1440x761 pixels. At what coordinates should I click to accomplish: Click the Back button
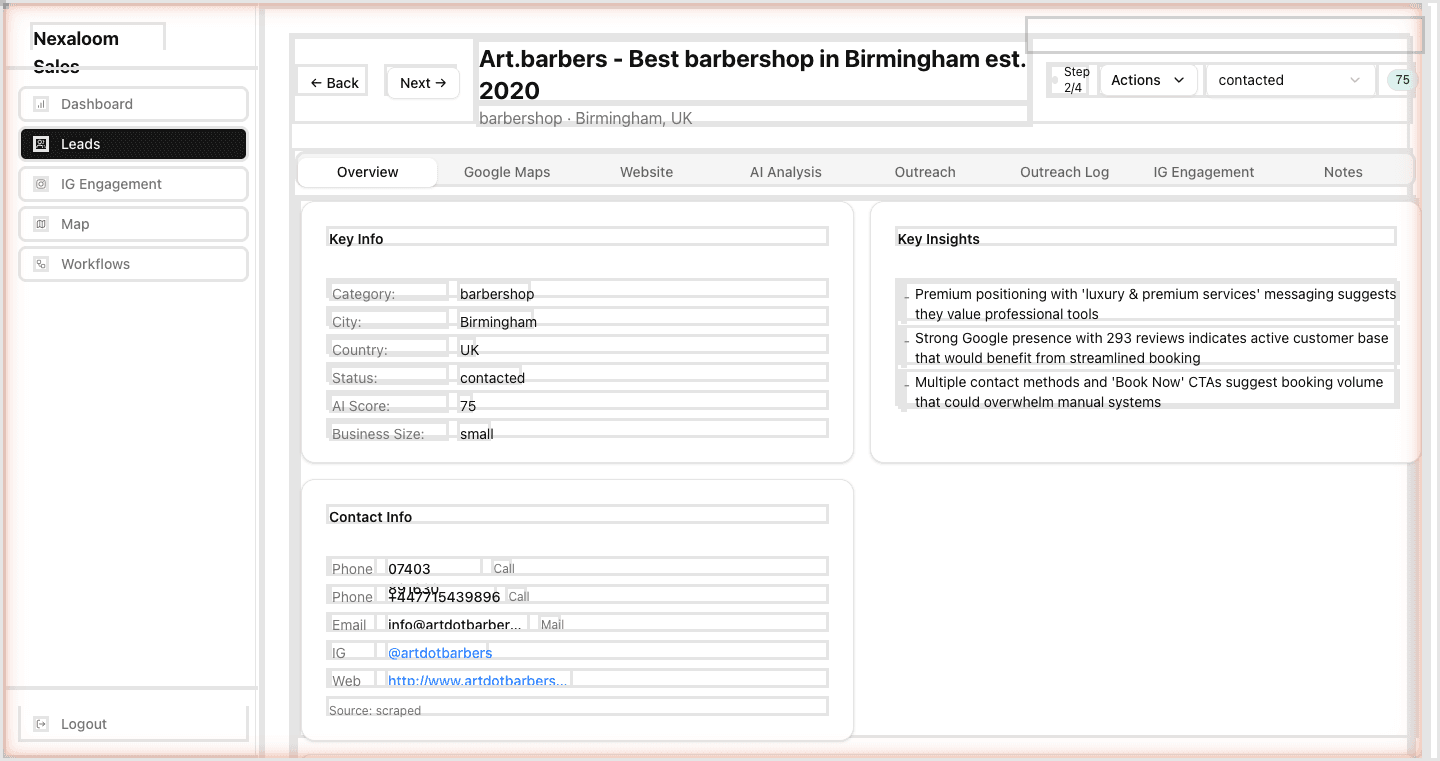[x=331, y=82]
